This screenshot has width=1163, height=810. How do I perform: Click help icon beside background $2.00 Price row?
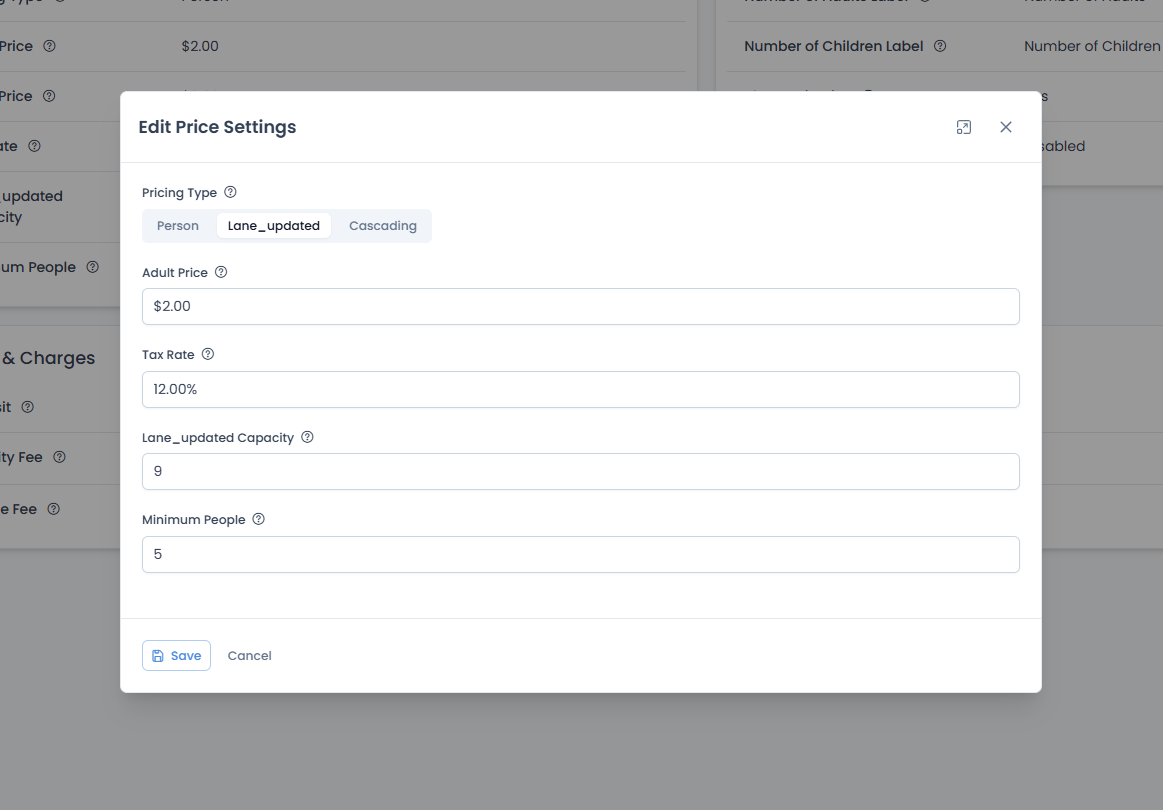pyautogui.click(x=49, y=46)
